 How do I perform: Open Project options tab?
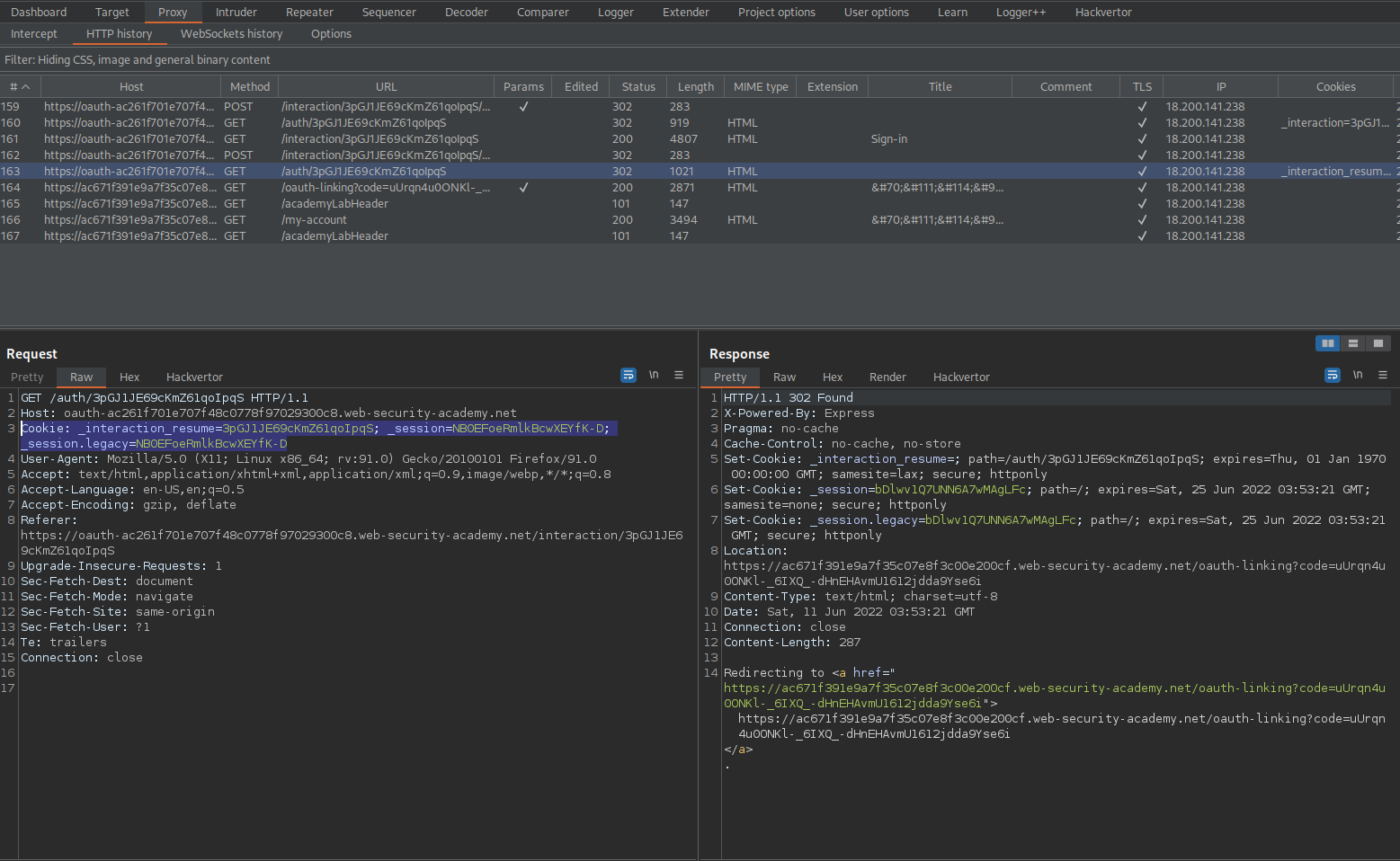[777, 12]
